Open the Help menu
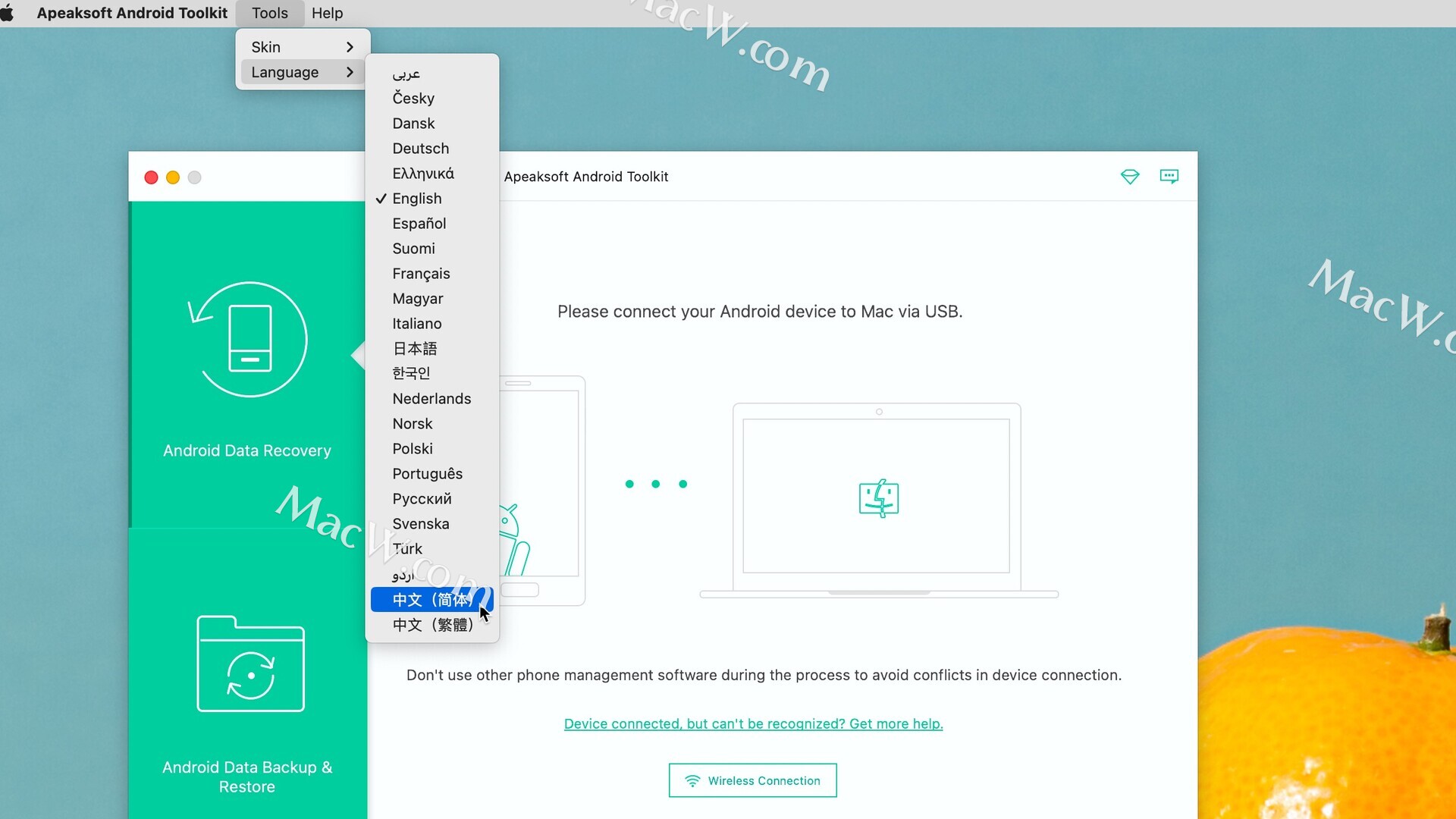The width and height of the screenshot is (1456, 819). point(327,13)
